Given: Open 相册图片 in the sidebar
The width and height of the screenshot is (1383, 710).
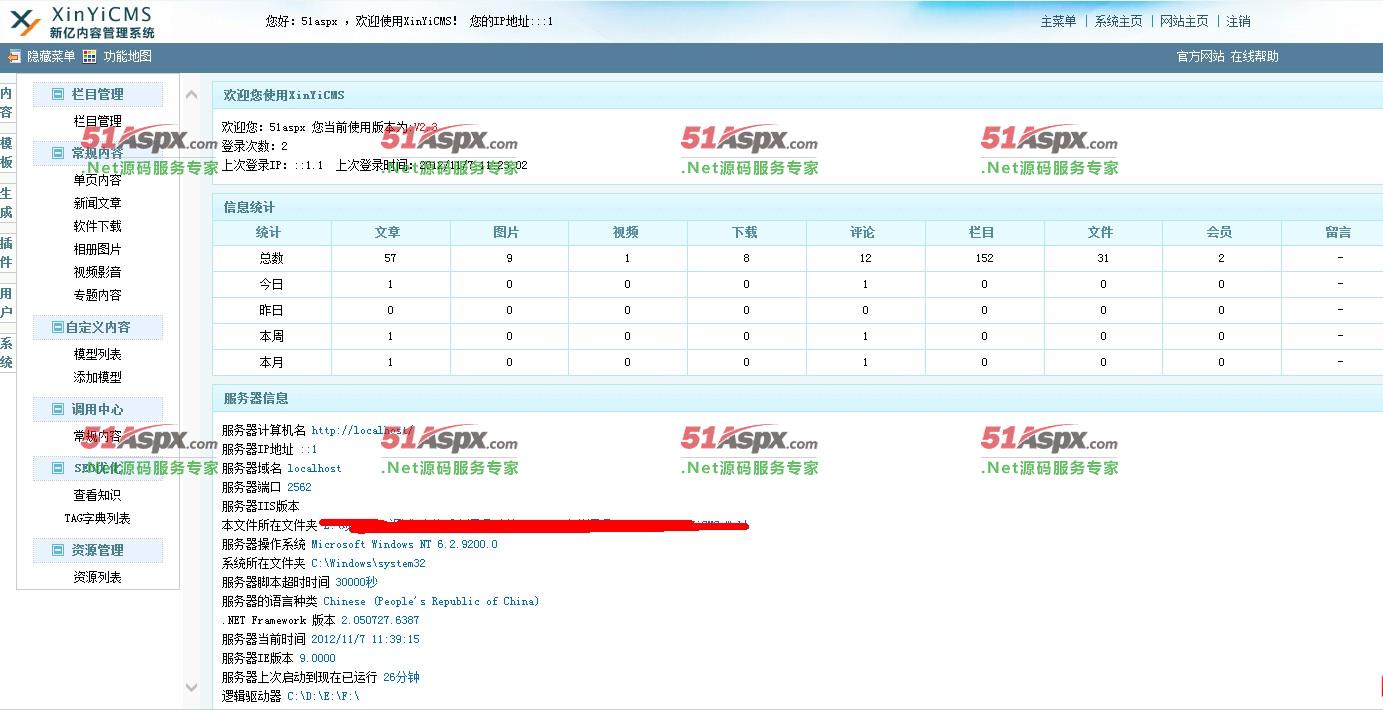Looking at the screenshot, I should click(97, 250).
